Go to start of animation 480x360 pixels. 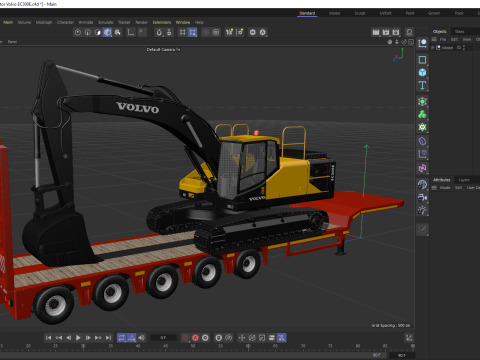tap(49, 338)
